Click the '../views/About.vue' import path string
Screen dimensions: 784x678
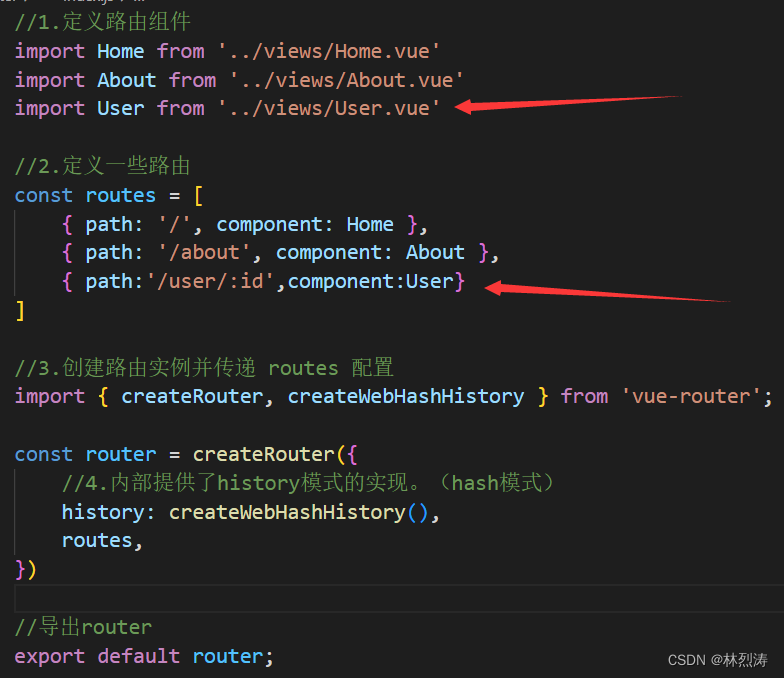[347, 80]
